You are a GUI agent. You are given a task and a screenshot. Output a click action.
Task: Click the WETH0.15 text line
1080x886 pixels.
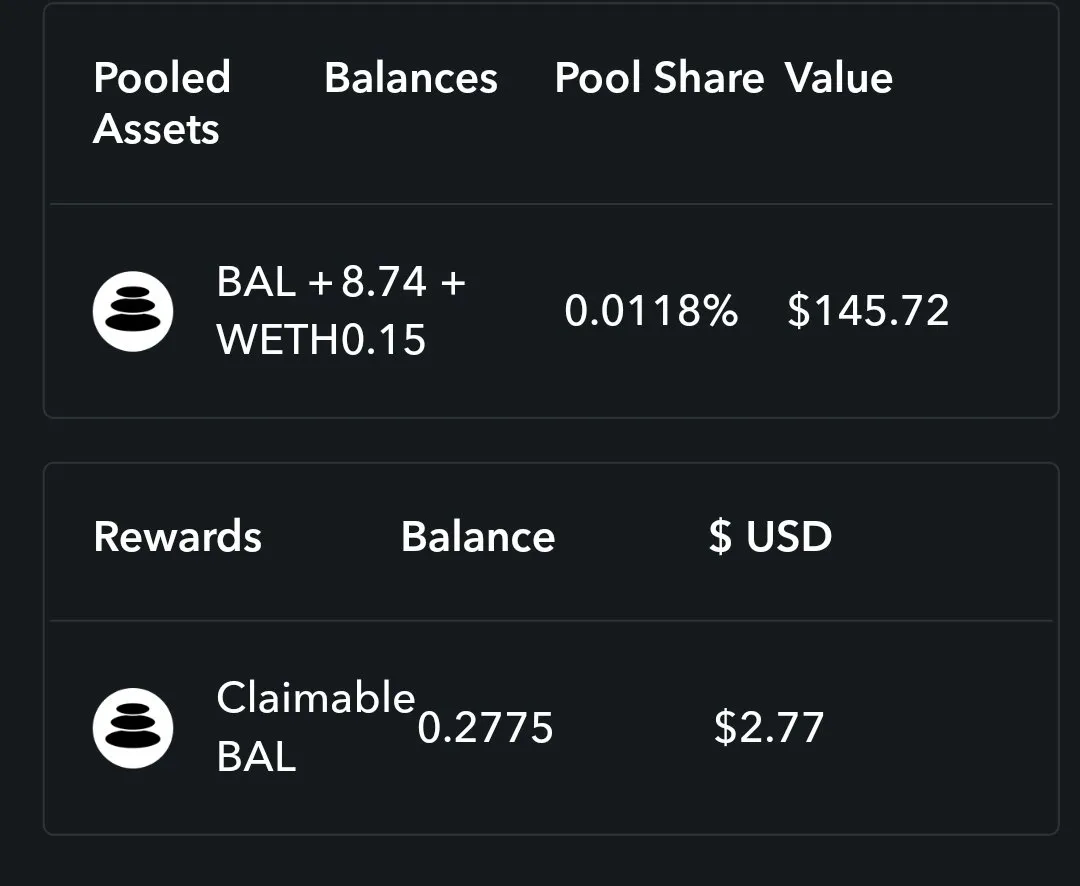[x=321, y=340]
